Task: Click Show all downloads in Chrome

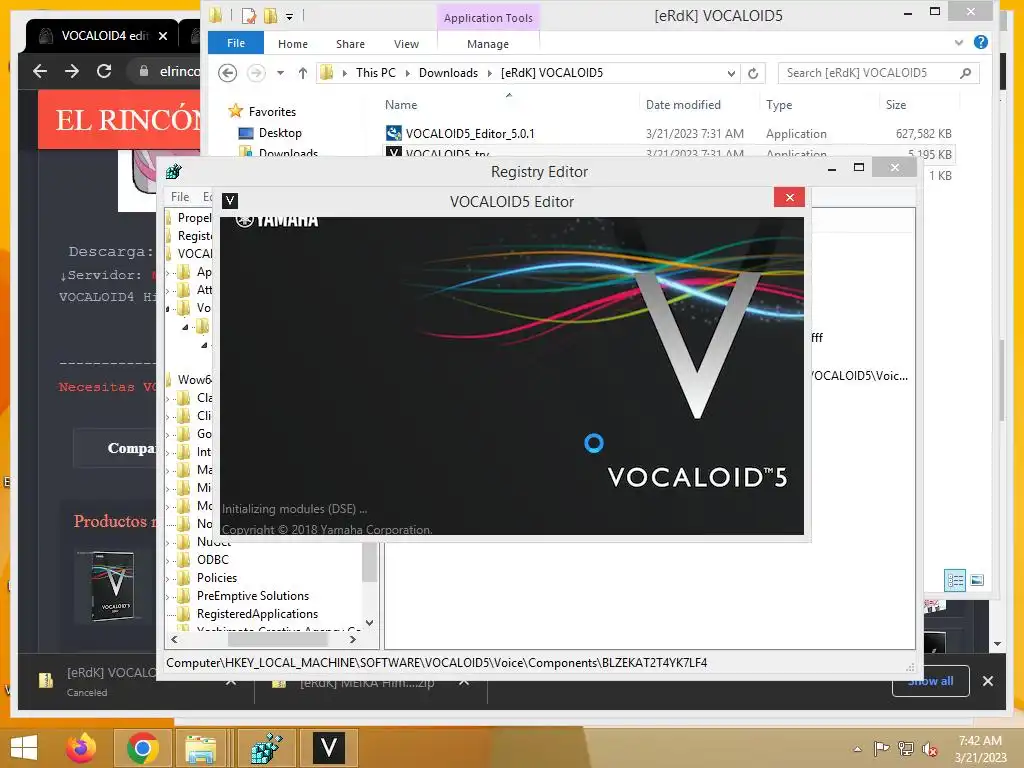Action: (x=931, y=681)
